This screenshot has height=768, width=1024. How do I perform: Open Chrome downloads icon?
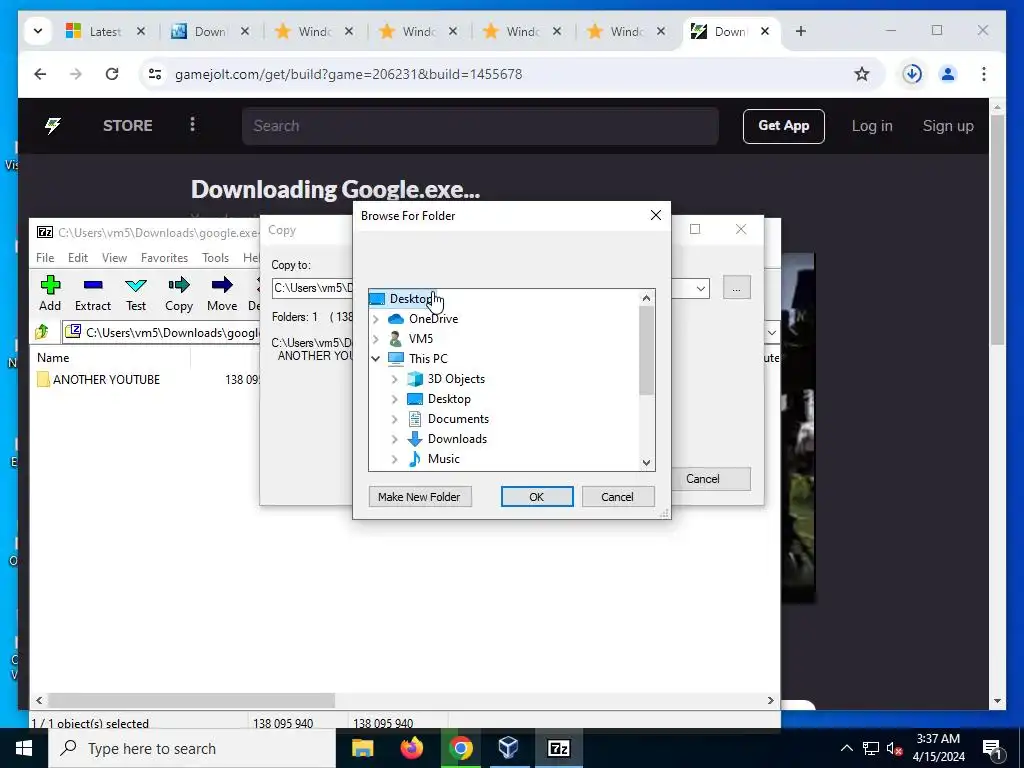pyautogui.click(x=912, y=74)
